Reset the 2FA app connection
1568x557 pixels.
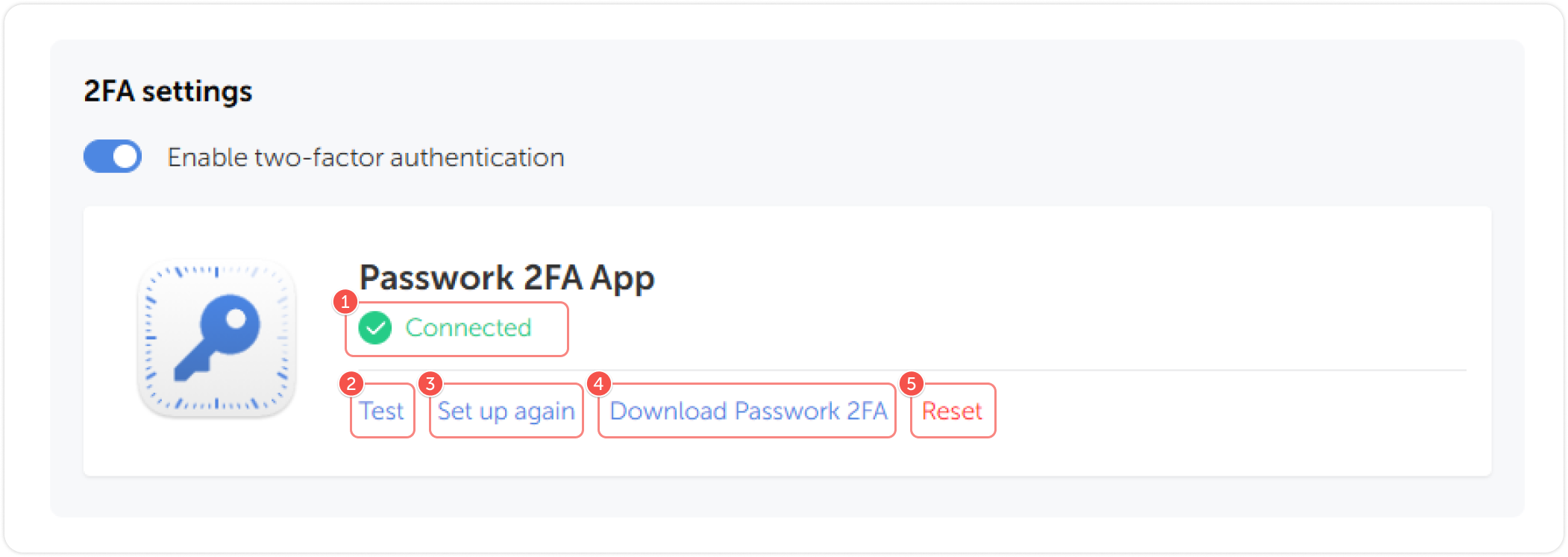[x=952, y=410]
